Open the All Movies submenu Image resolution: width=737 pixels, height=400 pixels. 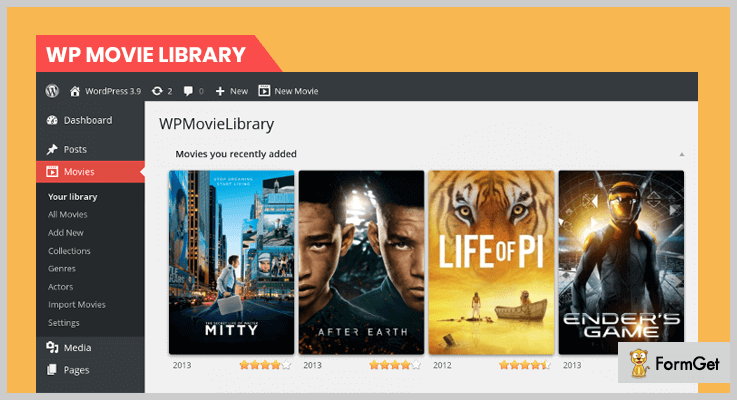coord(68,214)
